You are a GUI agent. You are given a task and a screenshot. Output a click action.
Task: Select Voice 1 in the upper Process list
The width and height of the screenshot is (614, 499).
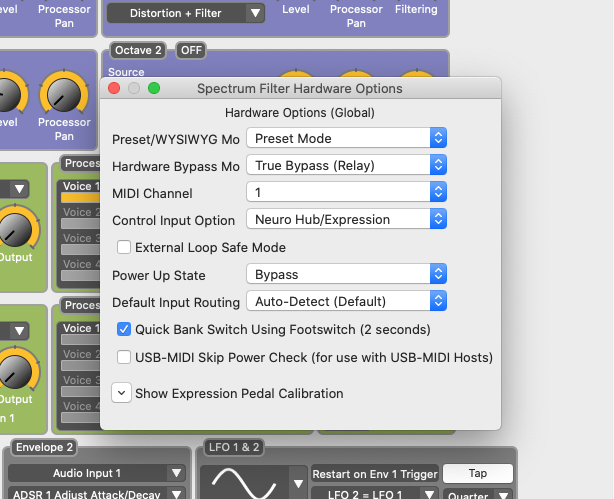coord(81,191)
